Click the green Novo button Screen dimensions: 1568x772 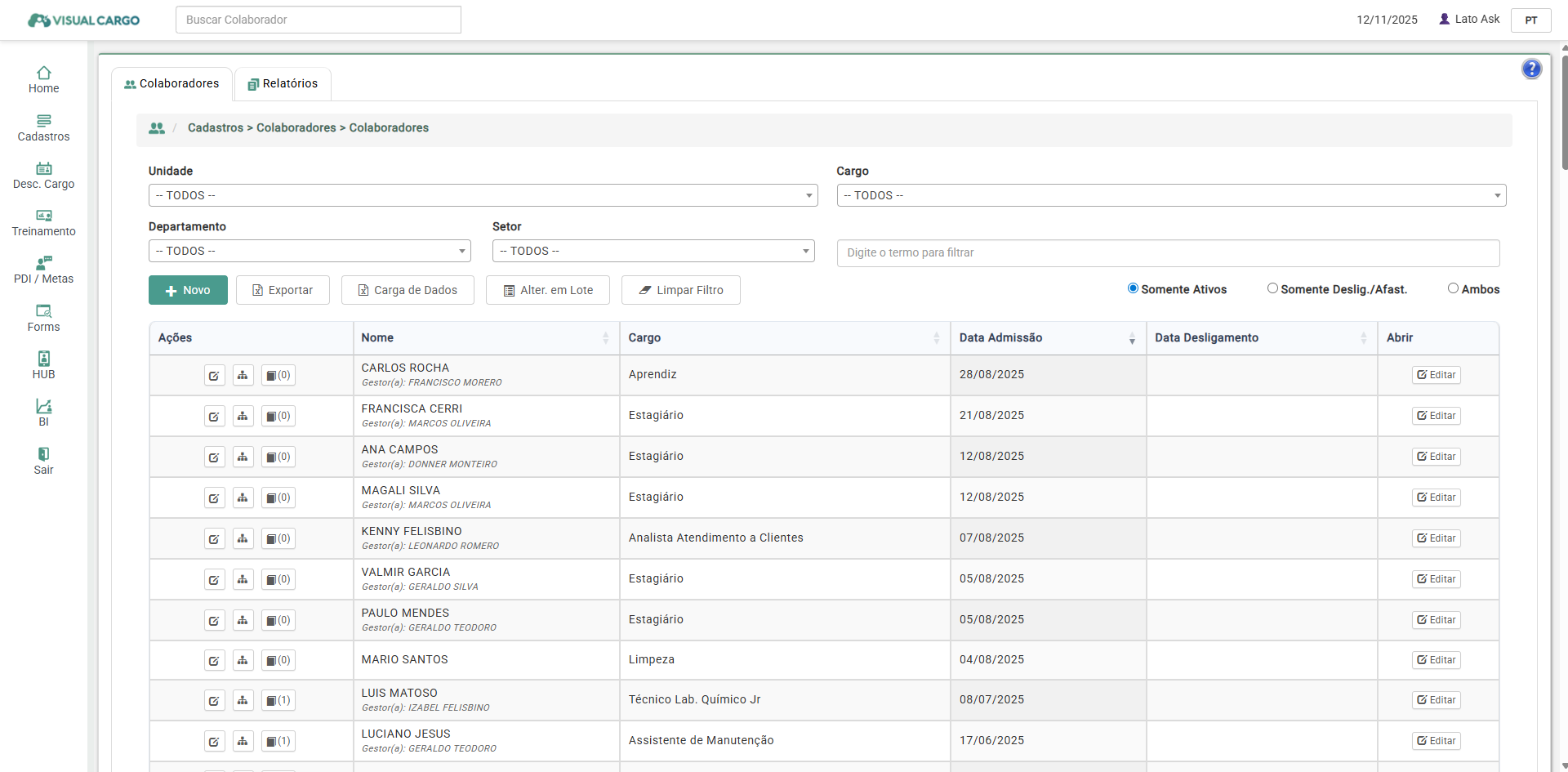coord(188,290)
